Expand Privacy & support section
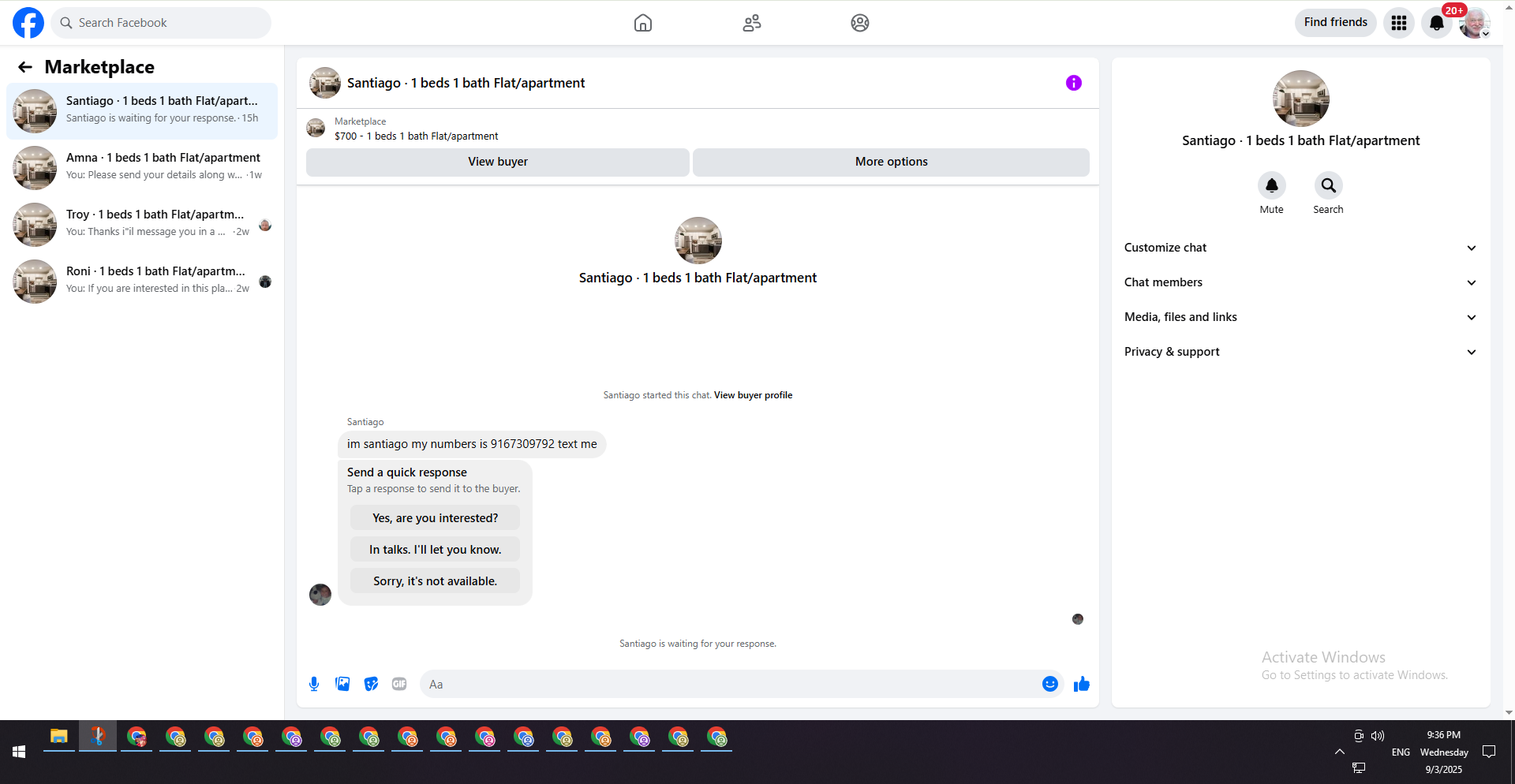 (x=1301, y=352)
